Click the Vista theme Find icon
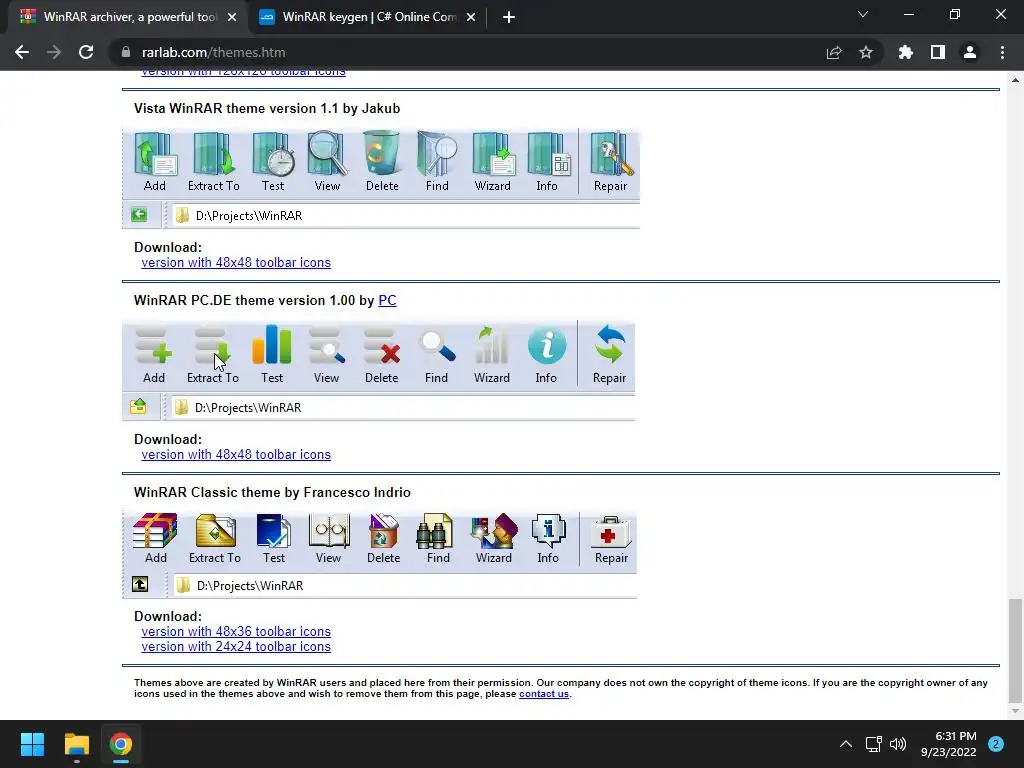Screen dimensions: 1024x768 pyautogui.click(x=437, y=154)
